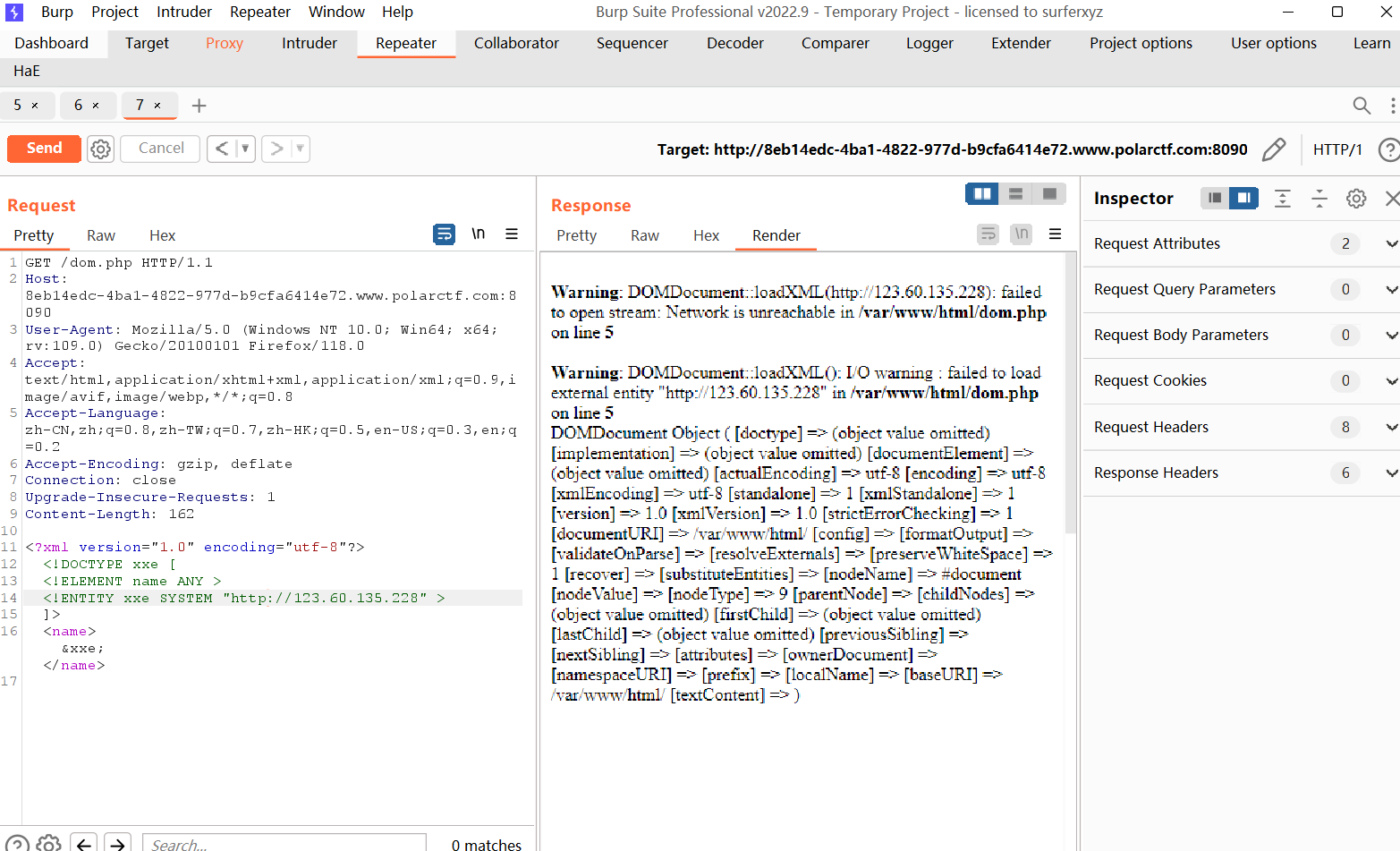1400x851 pixels.
Task: Dock Inspector to the right side
Action: point(1244,198)
